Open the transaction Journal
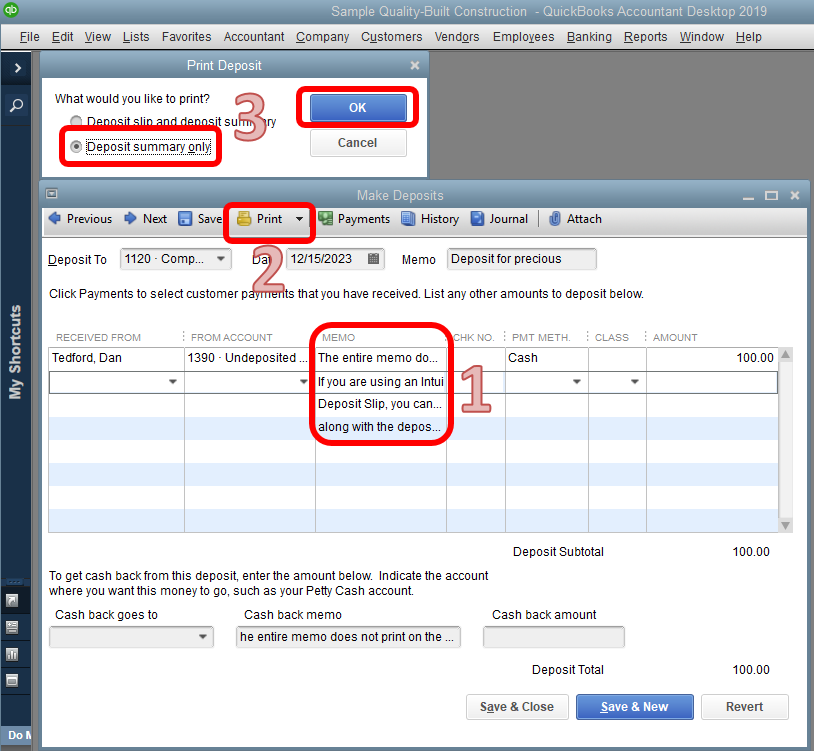 (499, 219)
